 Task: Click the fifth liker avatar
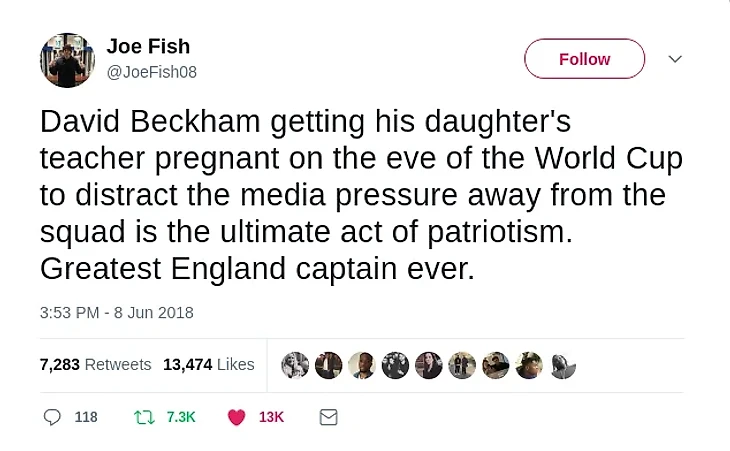(x=428, y=365)
